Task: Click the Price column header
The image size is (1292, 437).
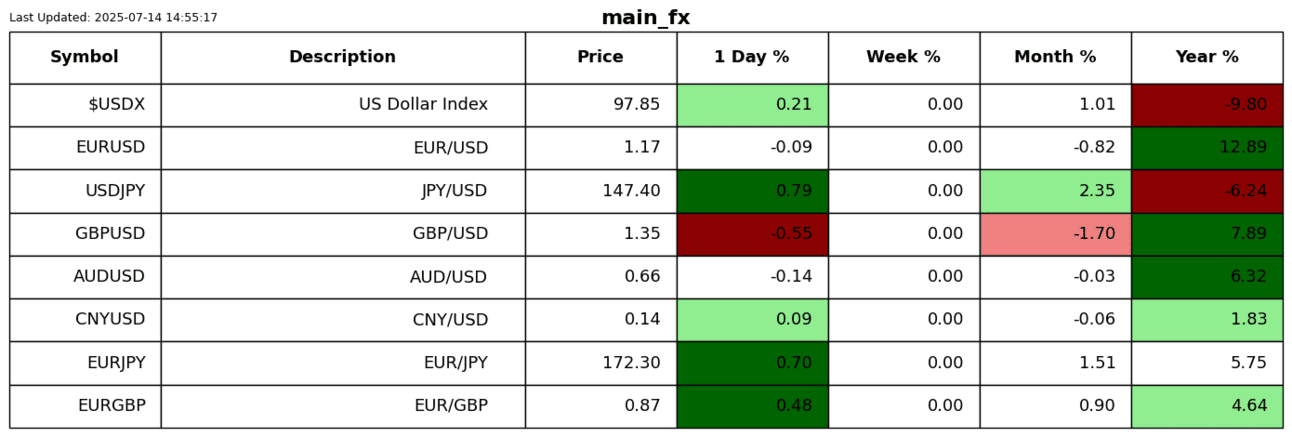Action: pyautogui.click(x=600, y=57)
